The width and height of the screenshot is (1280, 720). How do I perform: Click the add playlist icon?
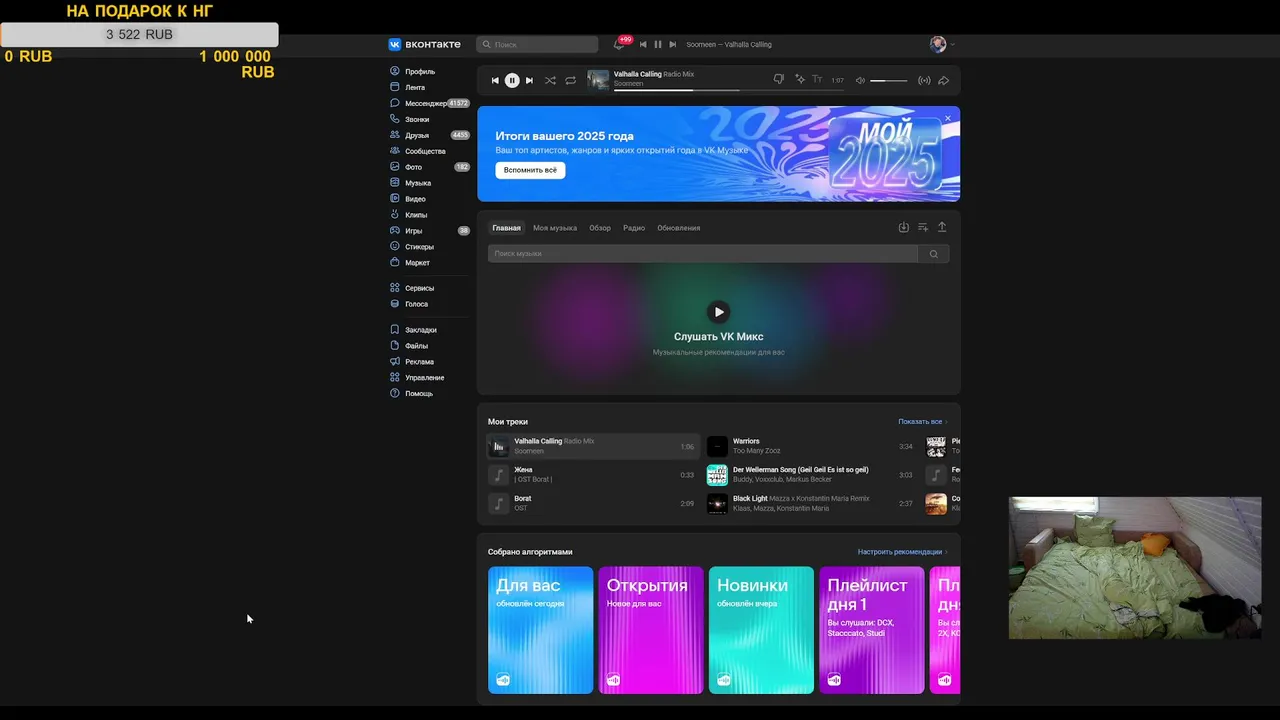click(x=923, y=228)
